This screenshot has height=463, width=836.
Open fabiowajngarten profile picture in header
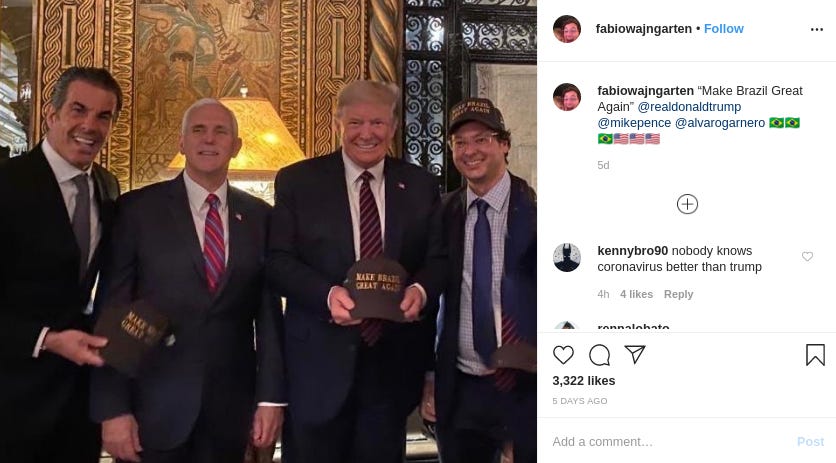point(567,29)
